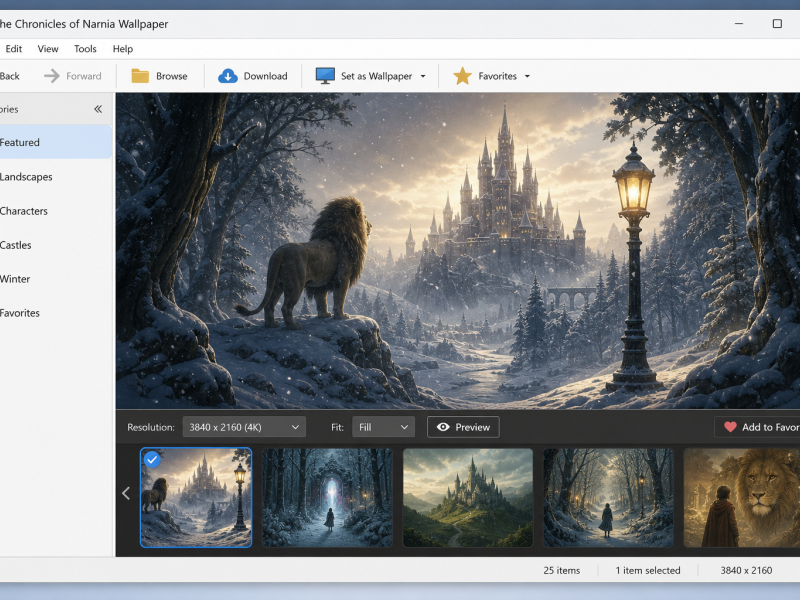Open the Favorites toolbar dropdown arrow
The height and width of the screenshot is (600, 800).
(x=527, y=76)
